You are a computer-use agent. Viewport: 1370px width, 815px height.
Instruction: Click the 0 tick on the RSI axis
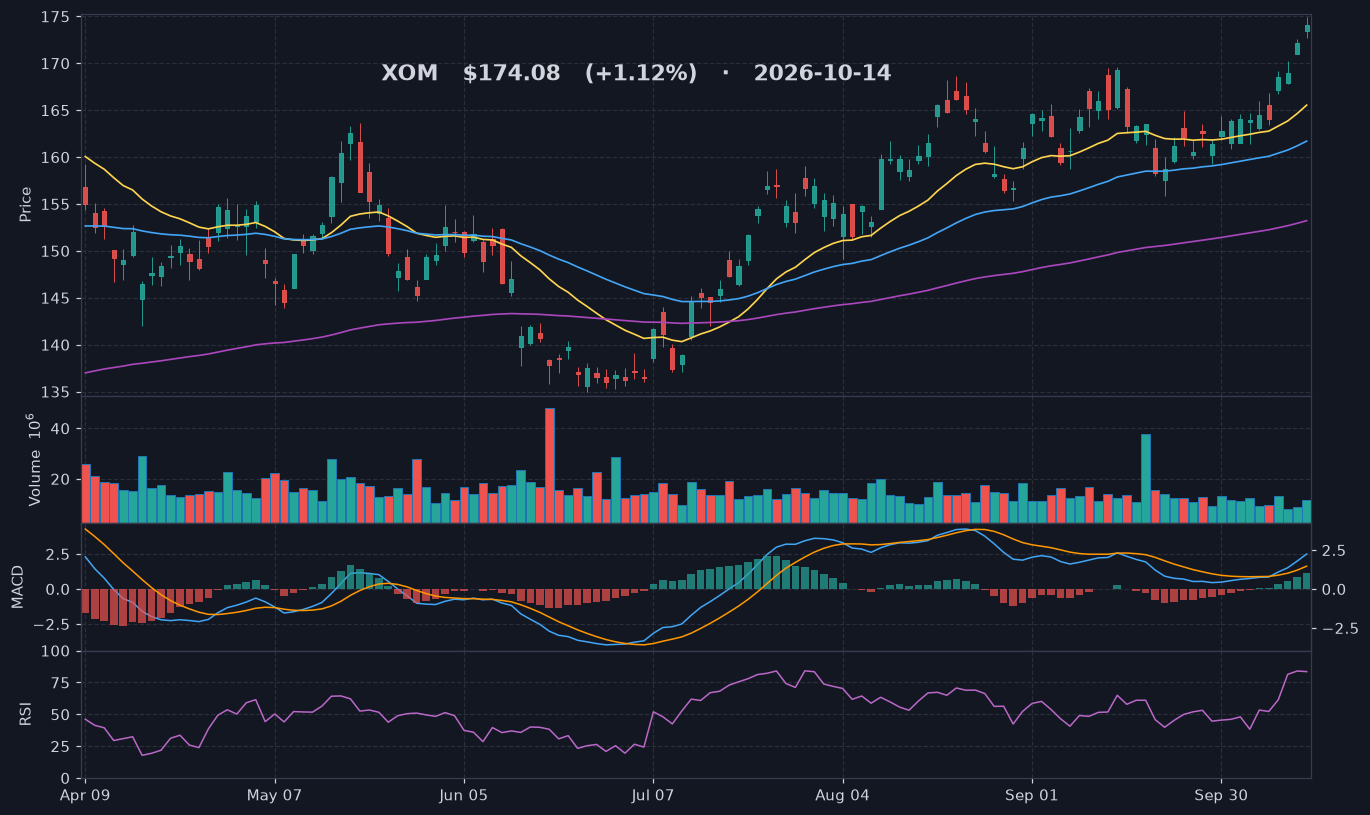tap(65, 779)
